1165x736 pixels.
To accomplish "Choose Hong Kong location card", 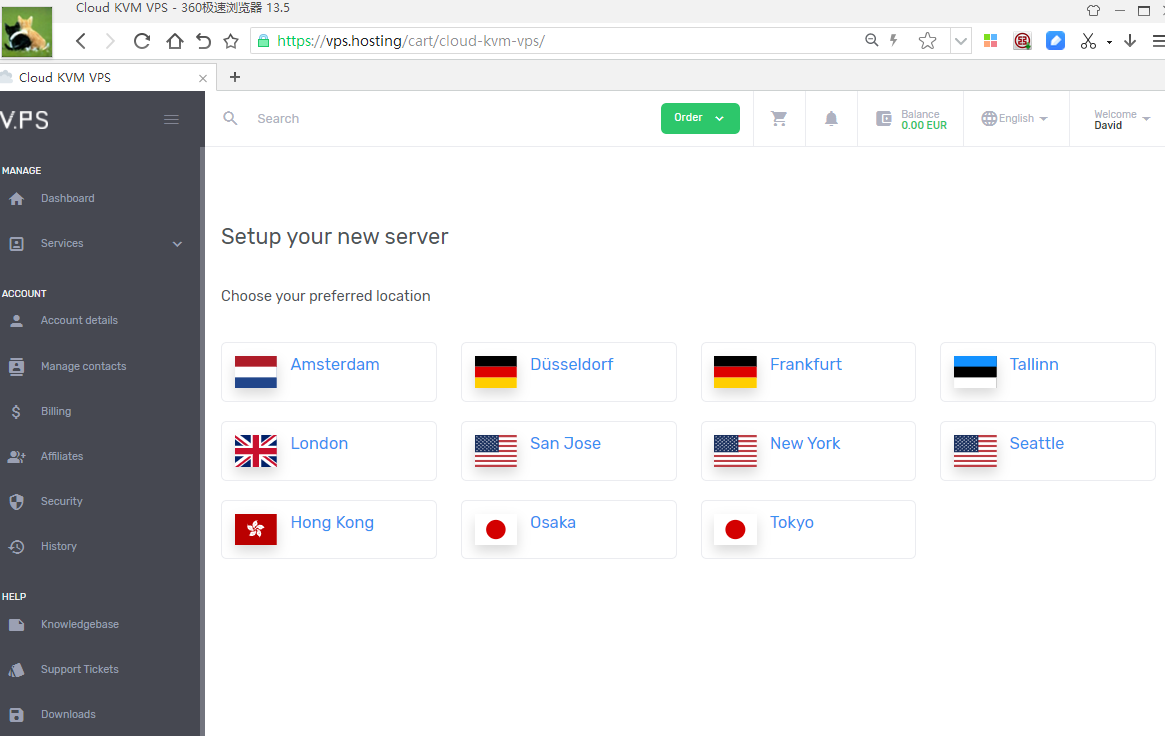I will [328, 530].
